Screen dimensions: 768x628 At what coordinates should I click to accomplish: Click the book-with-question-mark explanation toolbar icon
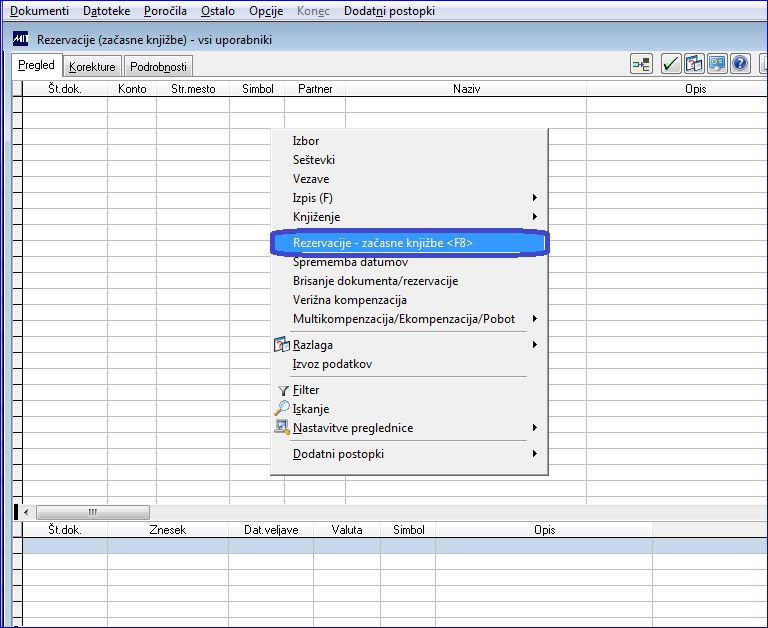694,64
